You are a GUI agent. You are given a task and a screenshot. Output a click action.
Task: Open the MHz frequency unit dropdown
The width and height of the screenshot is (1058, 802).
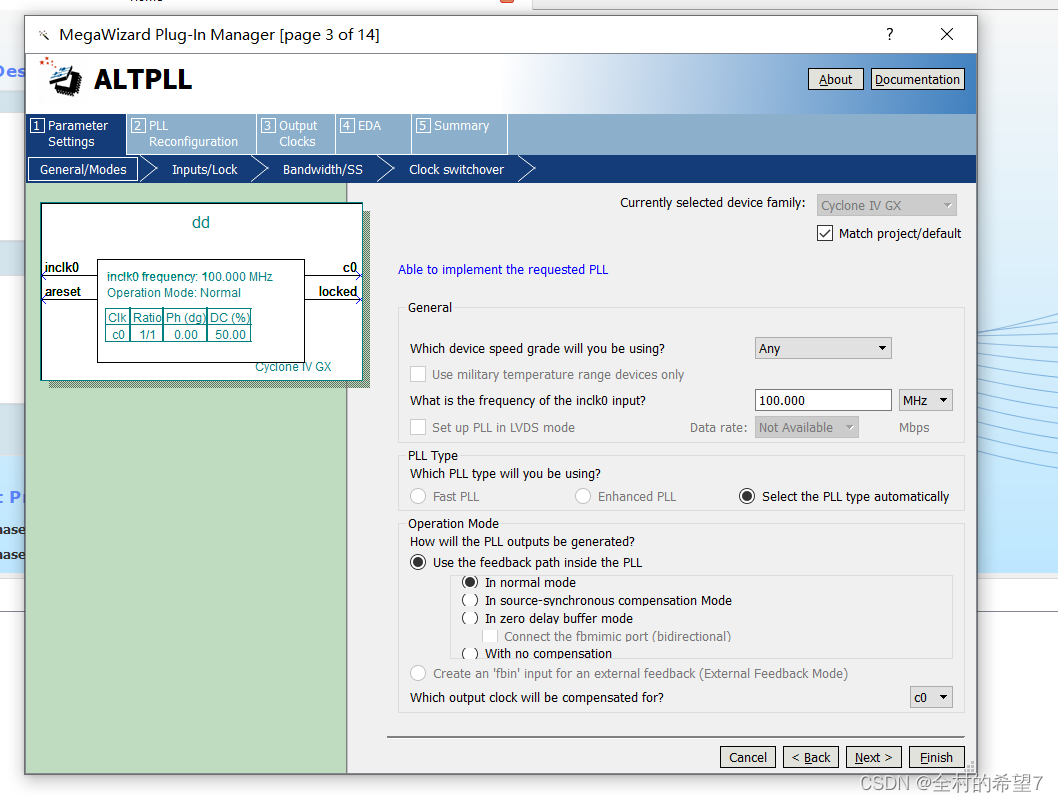[x=925, y=400]
